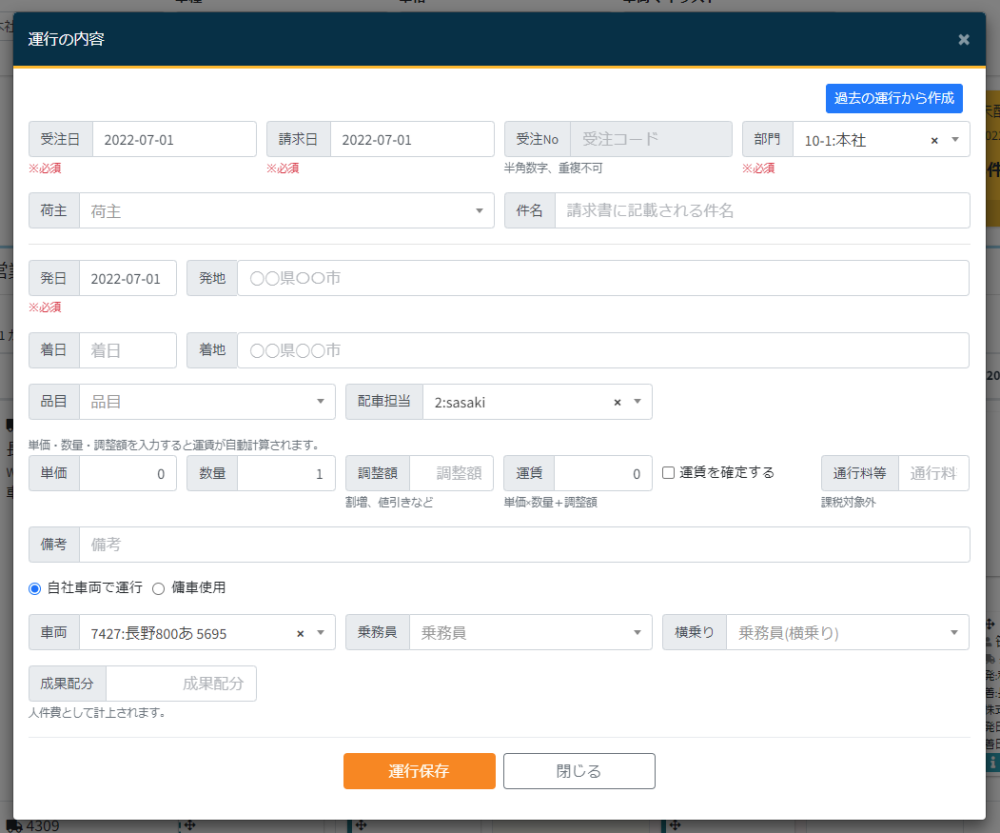Clear the 車両 selection 7427:長野800あ 5695
Screen dimensions: 1000x833
[x=300, y=633]
